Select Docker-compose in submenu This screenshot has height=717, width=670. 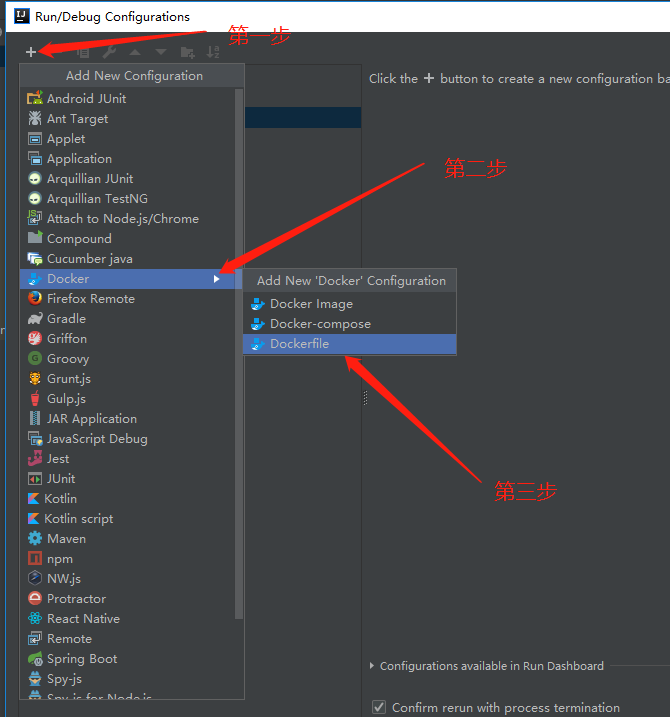tap(349, 324)
